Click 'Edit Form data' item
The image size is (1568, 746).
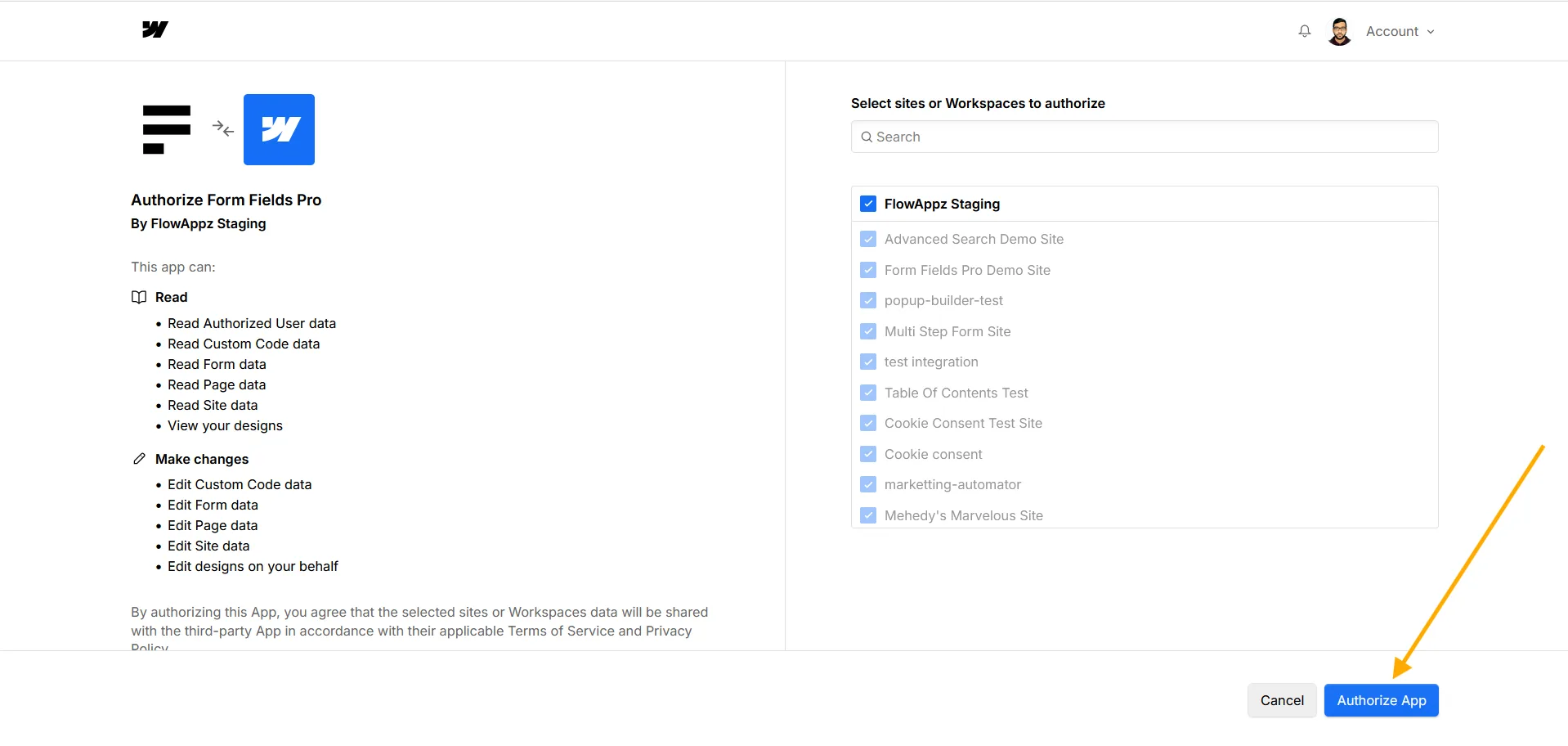click(x=213, y=505)
